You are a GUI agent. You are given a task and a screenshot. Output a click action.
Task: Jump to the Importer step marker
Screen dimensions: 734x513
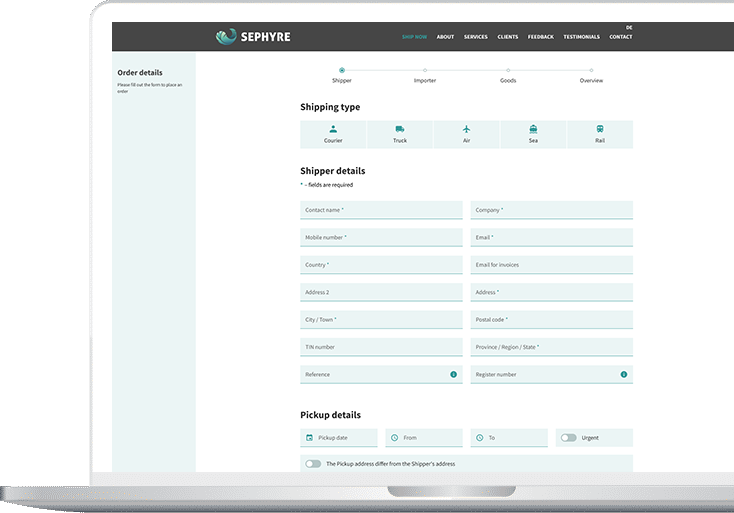click(425, 70)
